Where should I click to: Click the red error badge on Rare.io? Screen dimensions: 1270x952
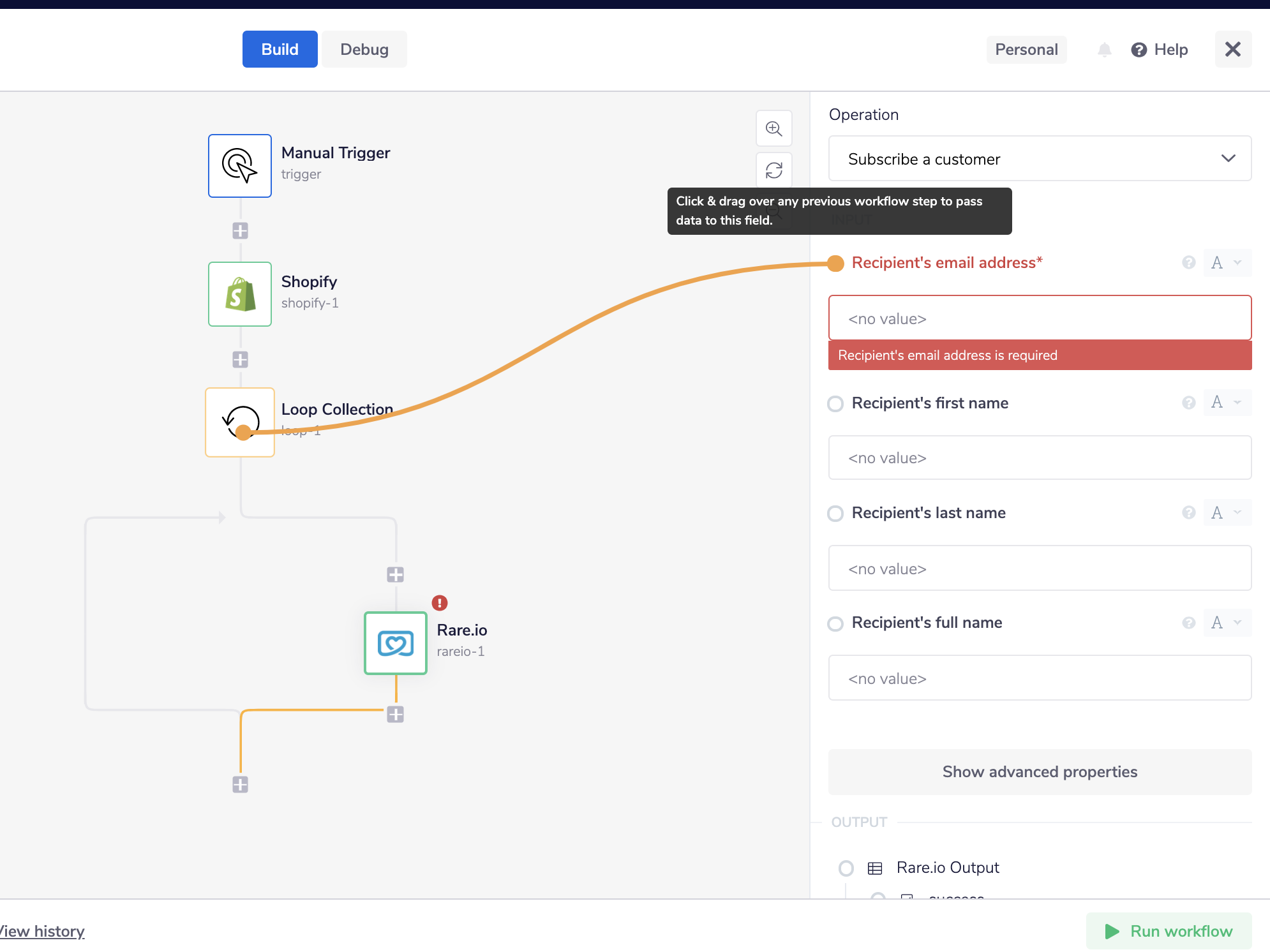(440, 603)
